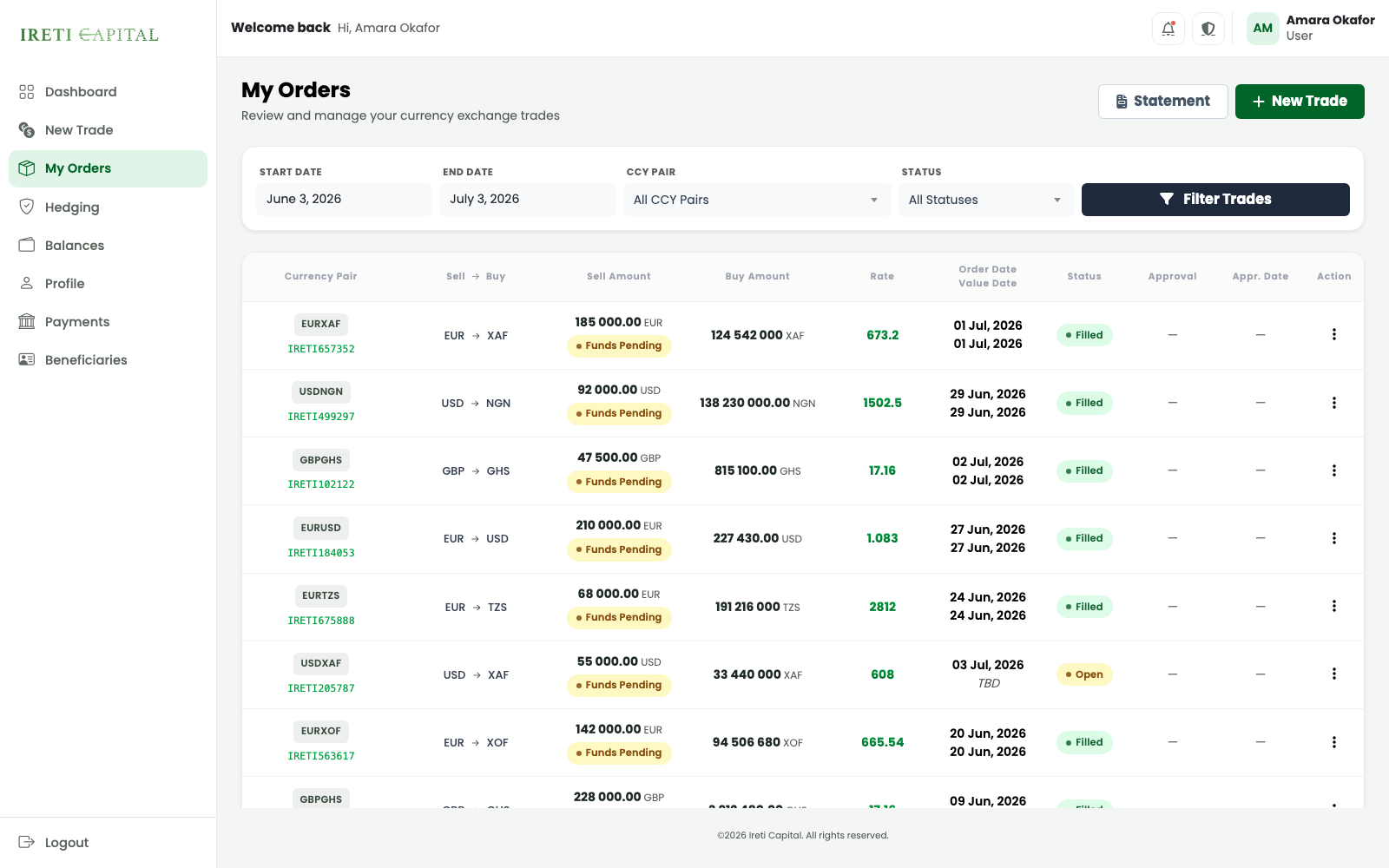Open the Profile page
This screenshot has height=868, width=1389.
[108, 283]
